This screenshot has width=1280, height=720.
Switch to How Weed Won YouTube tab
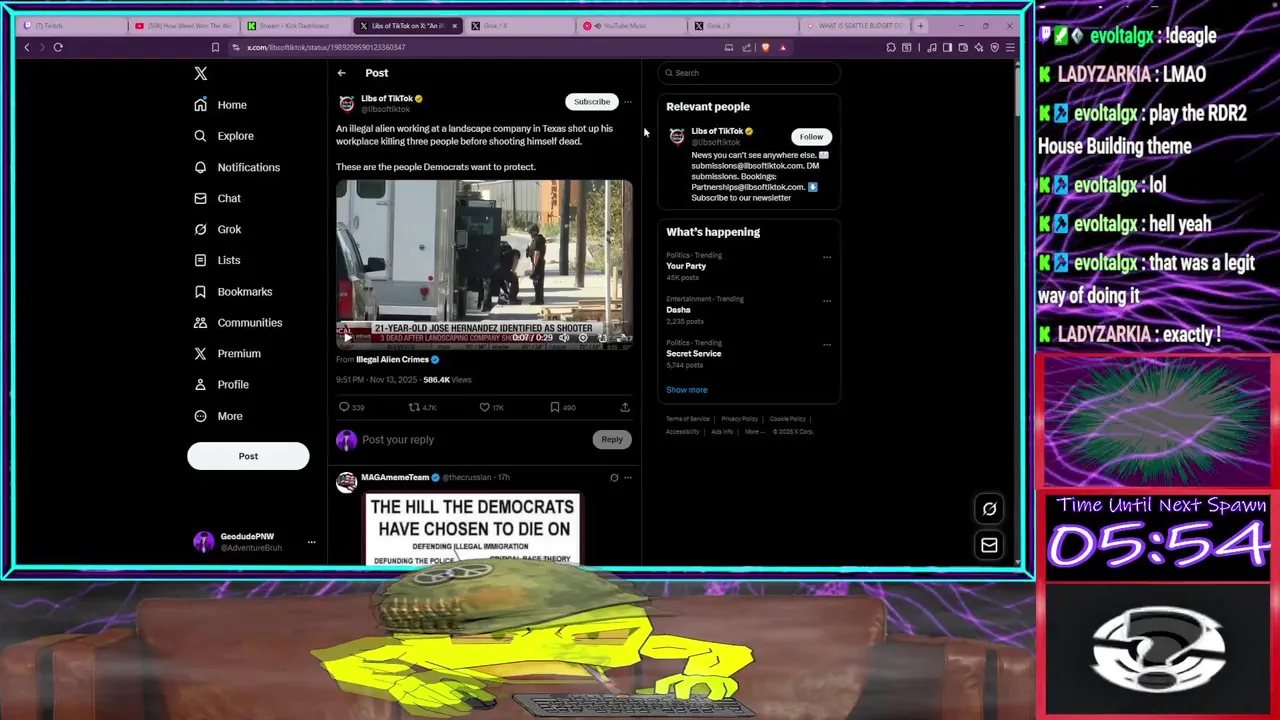pyautogui.click(x=184, y=26)
